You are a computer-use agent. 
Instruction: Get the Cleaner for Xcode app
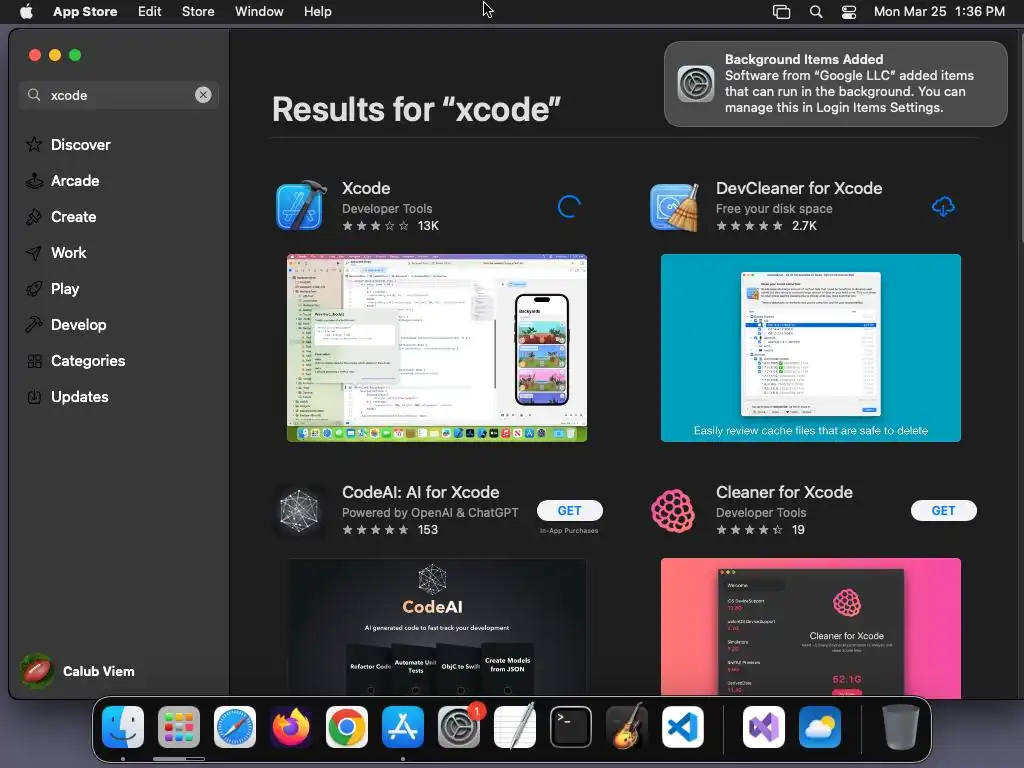(944, 511)
